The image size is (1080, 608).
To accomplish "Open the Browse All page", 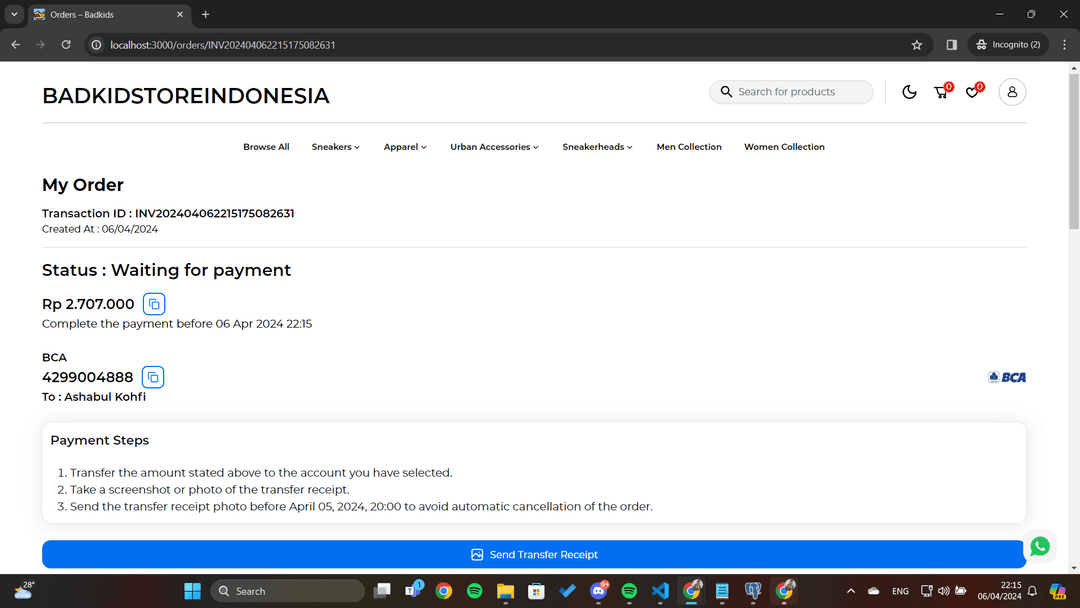I will coord(266,147).
